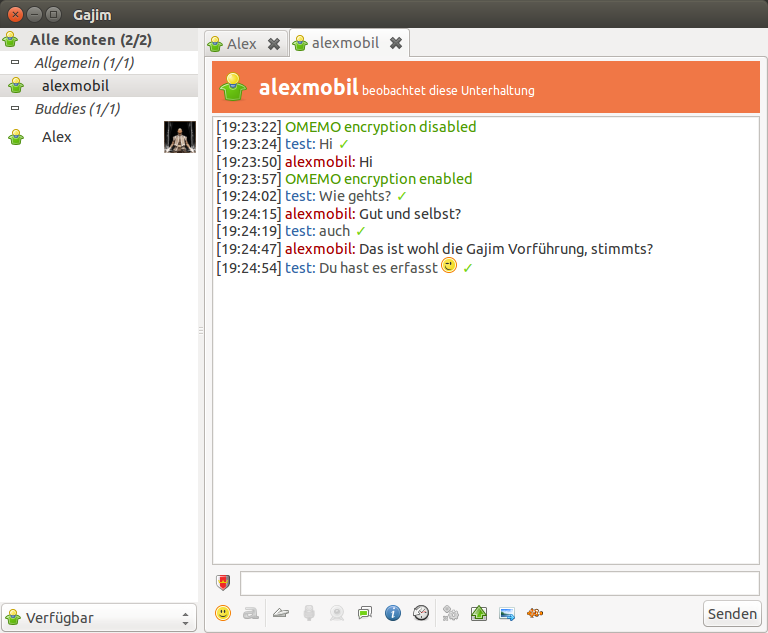Open the emoticon picker smiley icon
The image size is (768, 633).
click(x=223, y=613)
